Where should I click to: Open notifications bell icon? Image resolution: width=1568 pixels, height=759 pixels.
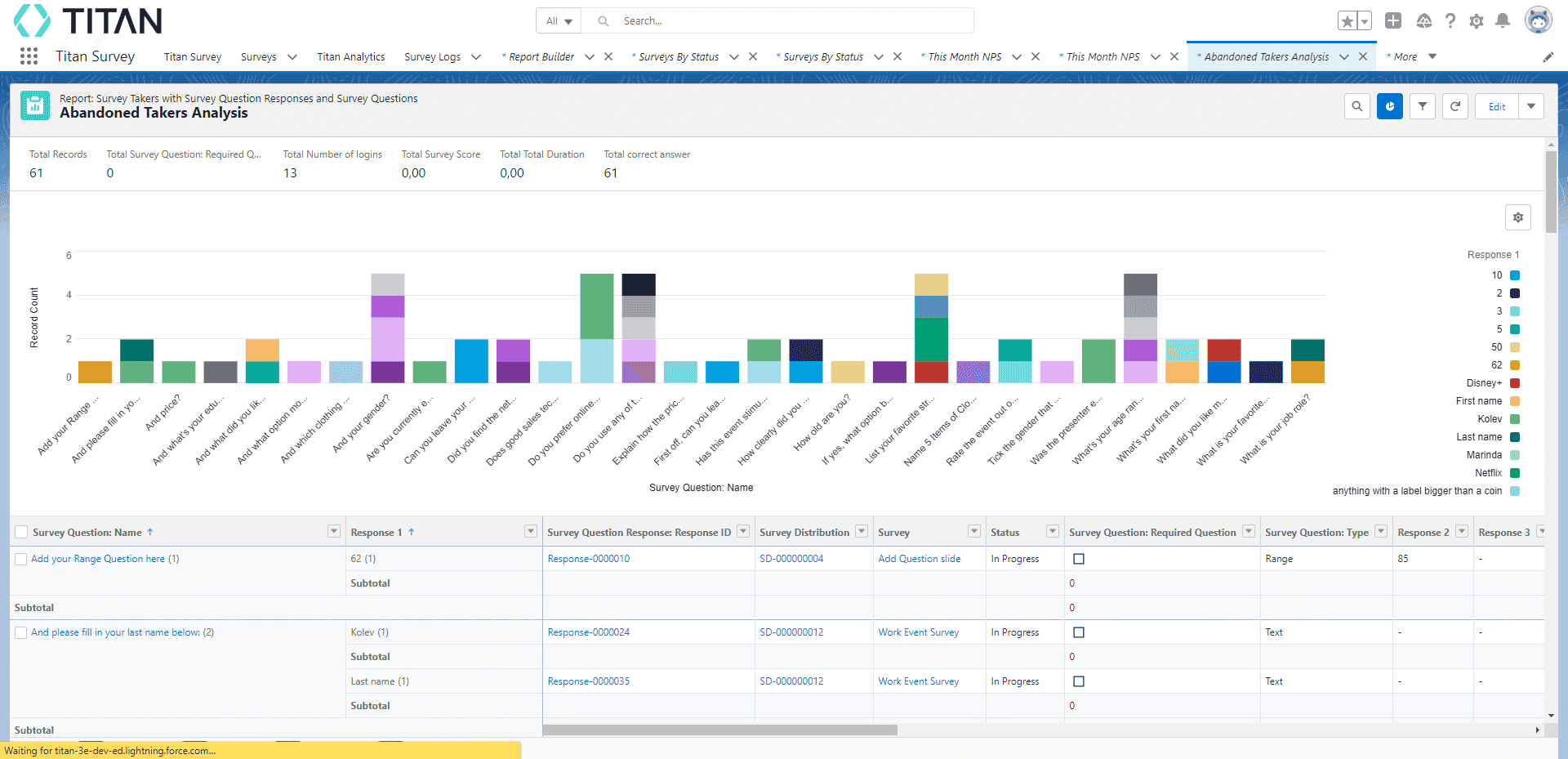click(1502, 21)
